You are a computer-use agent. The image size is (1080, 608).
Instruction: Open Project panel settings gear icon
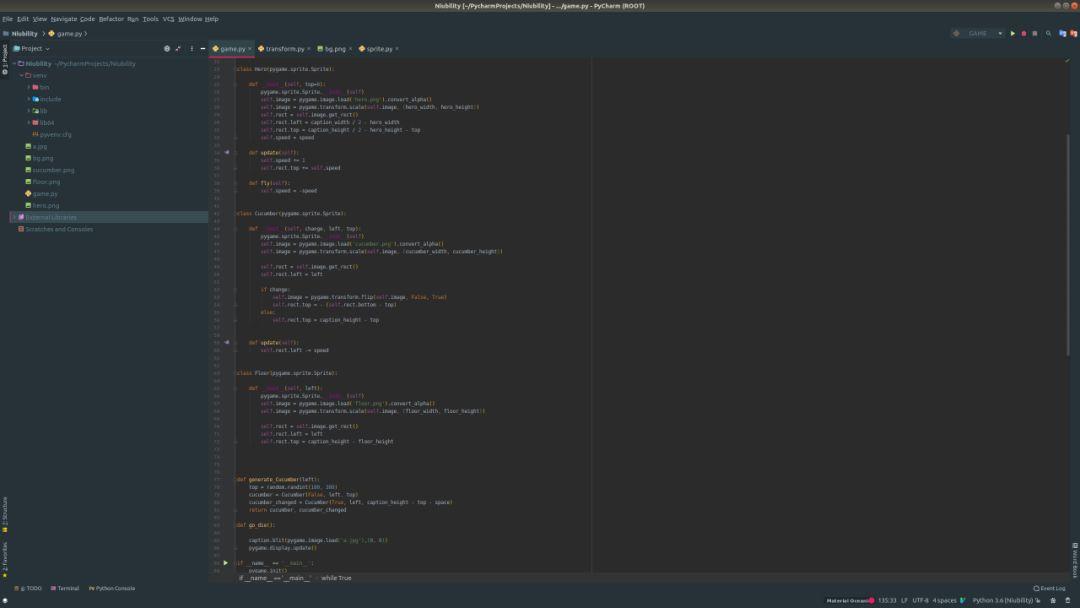(191, 48)
